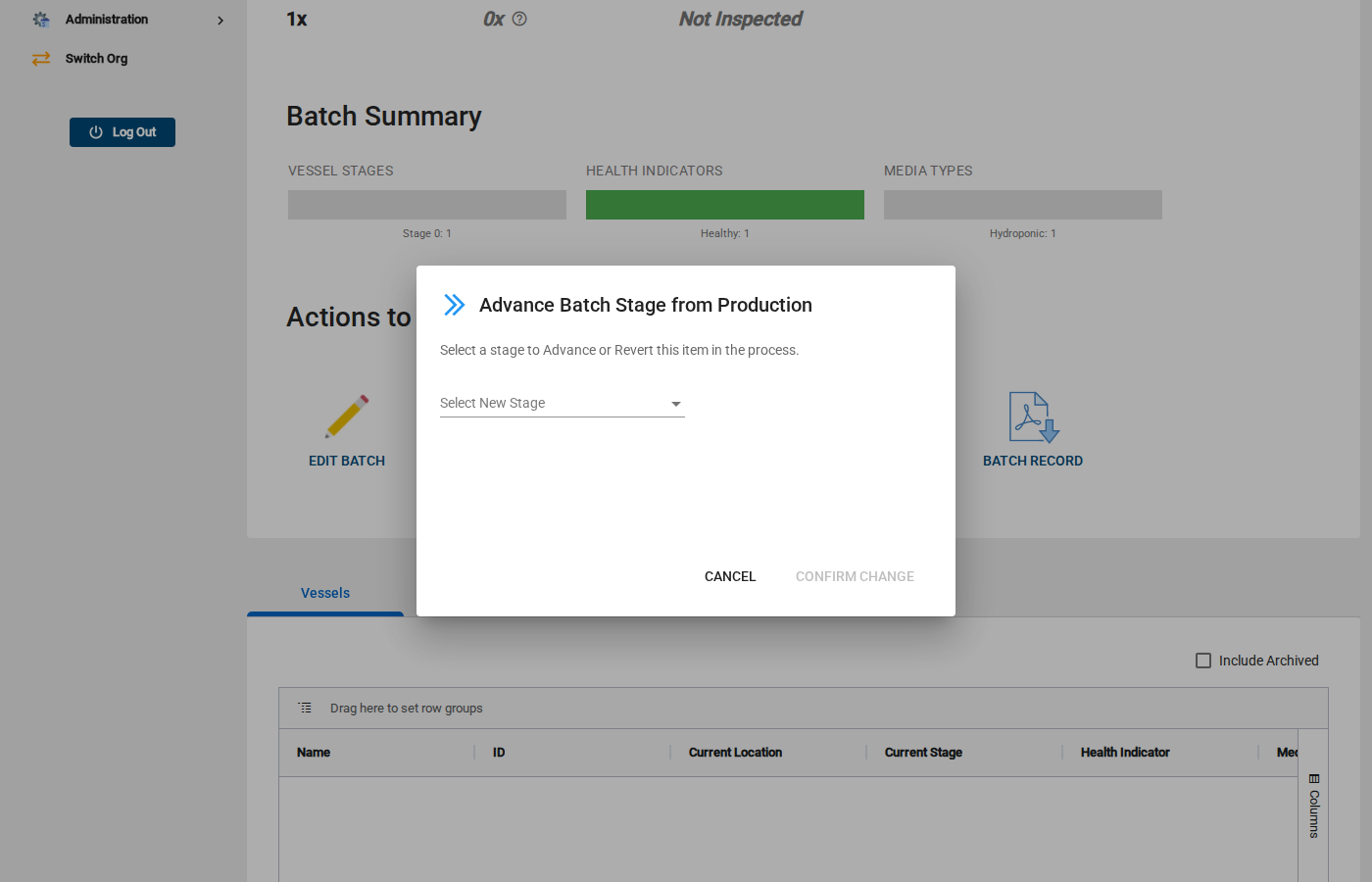Click the Switch Org arrows icon

tap(40, 59)
